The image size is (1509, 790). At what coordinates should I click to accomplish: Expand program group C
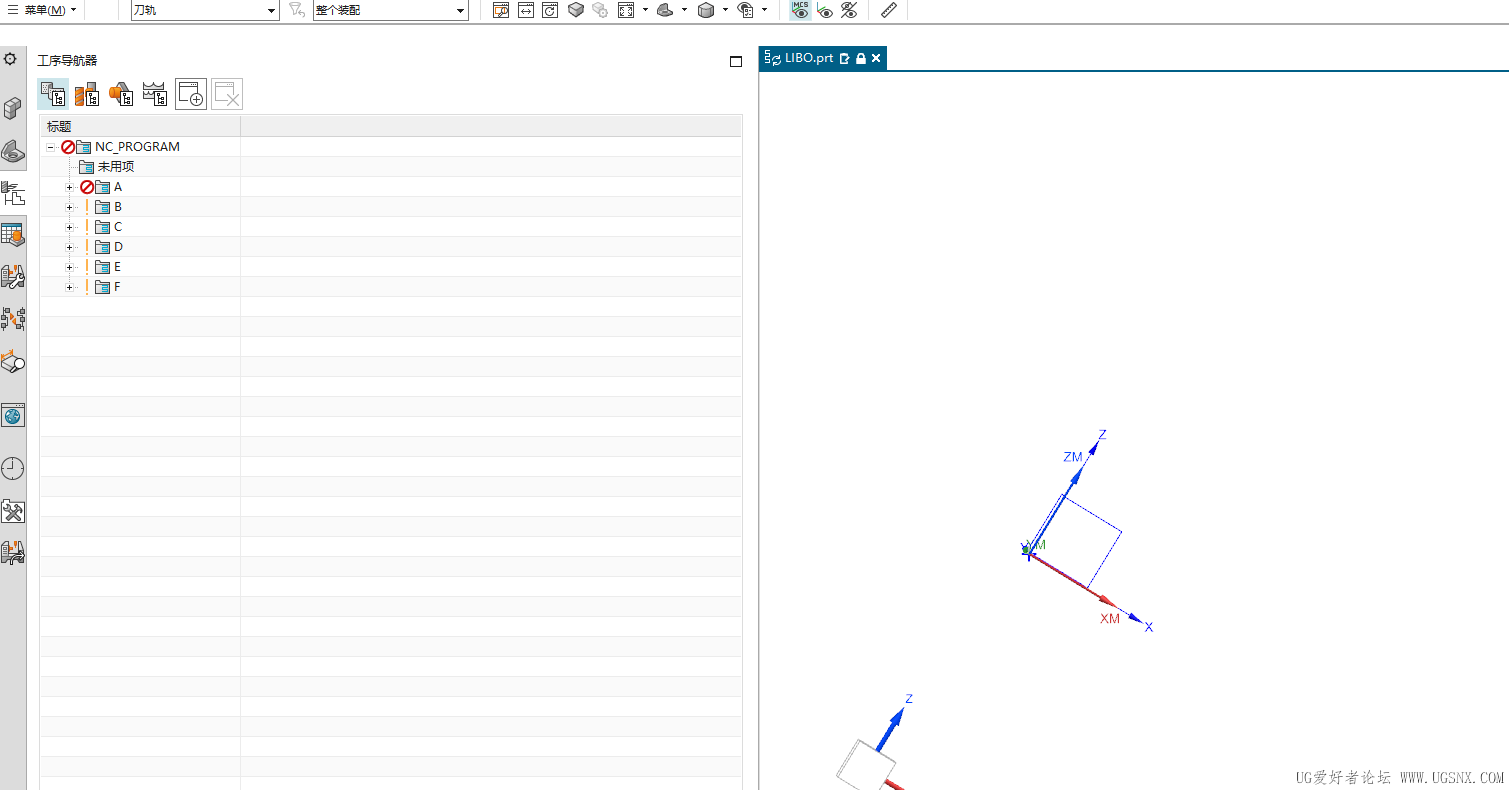click(x=70, y=227)
